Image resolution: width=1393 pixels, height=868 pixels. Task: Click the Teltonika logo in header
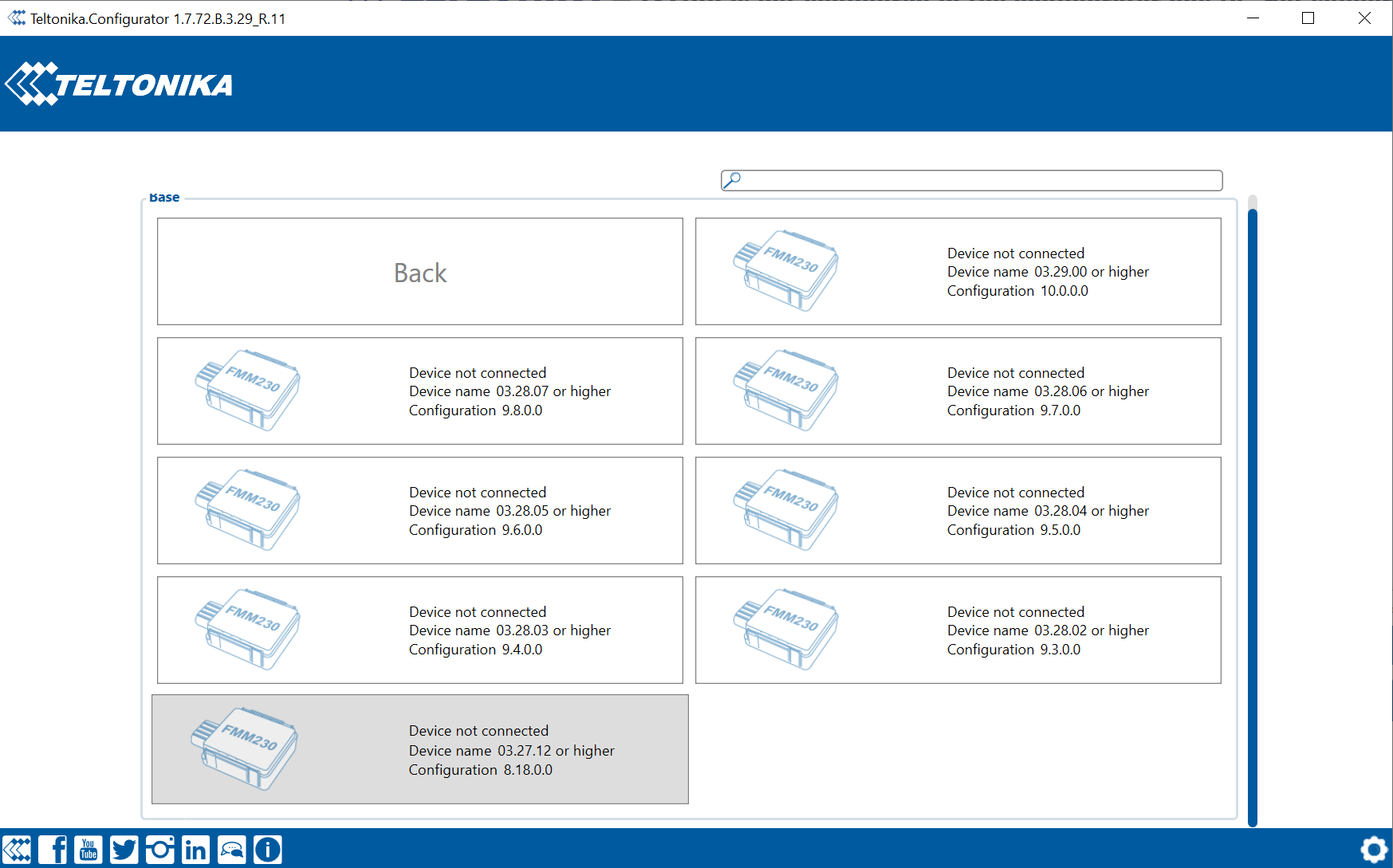click(x=119, y=84)
